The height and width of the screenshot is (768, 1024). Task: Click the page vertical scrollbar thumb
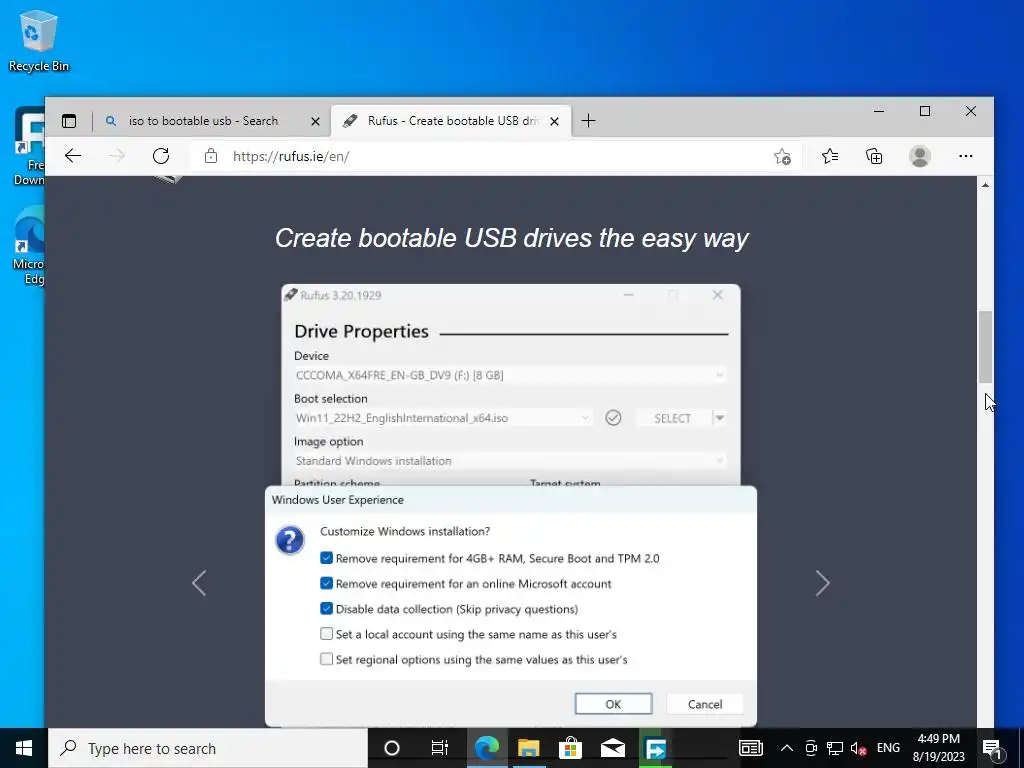(985, 347)
